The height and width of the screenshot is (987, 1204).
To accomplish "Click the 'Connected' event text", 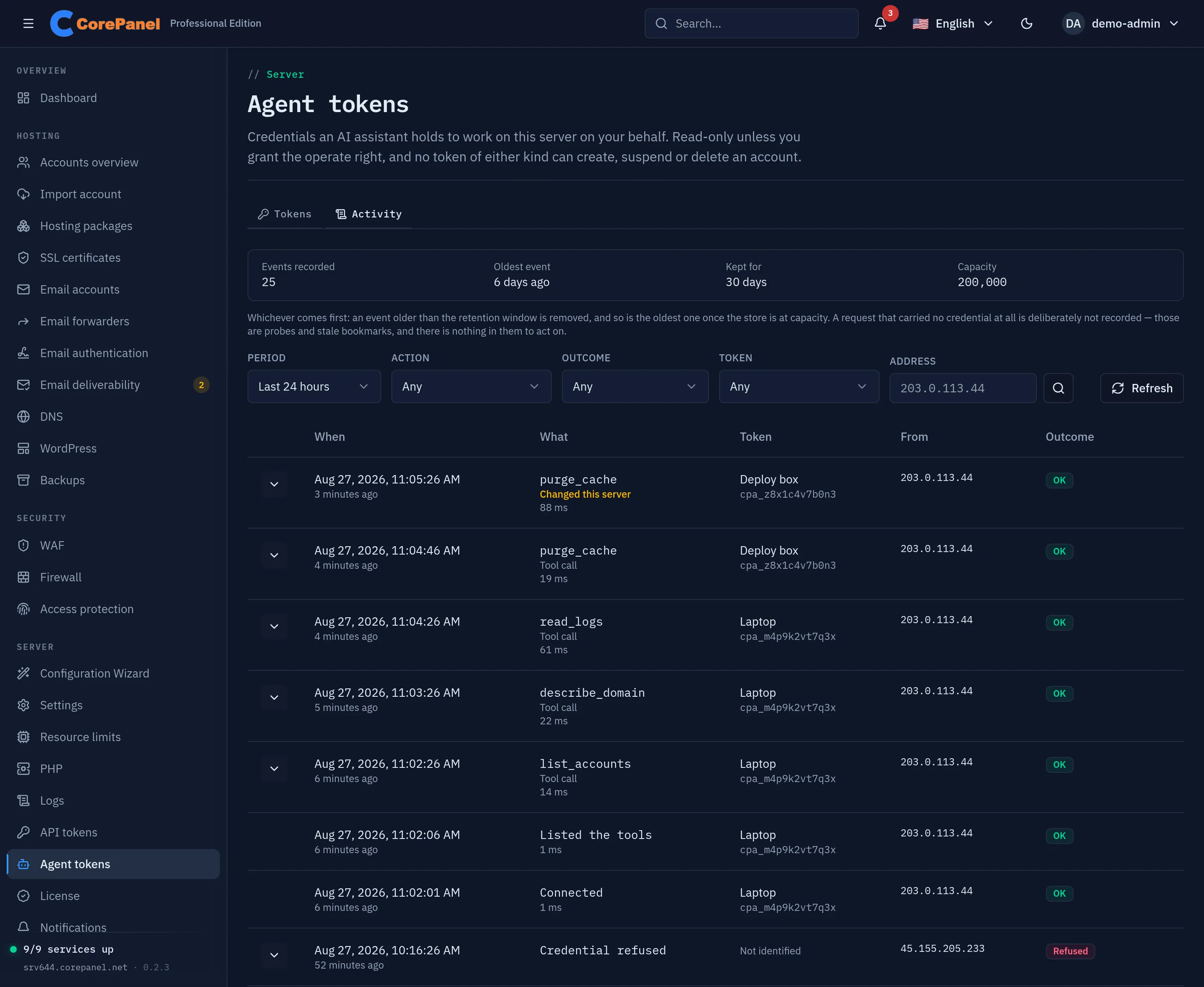I will [x=571, y=892].
